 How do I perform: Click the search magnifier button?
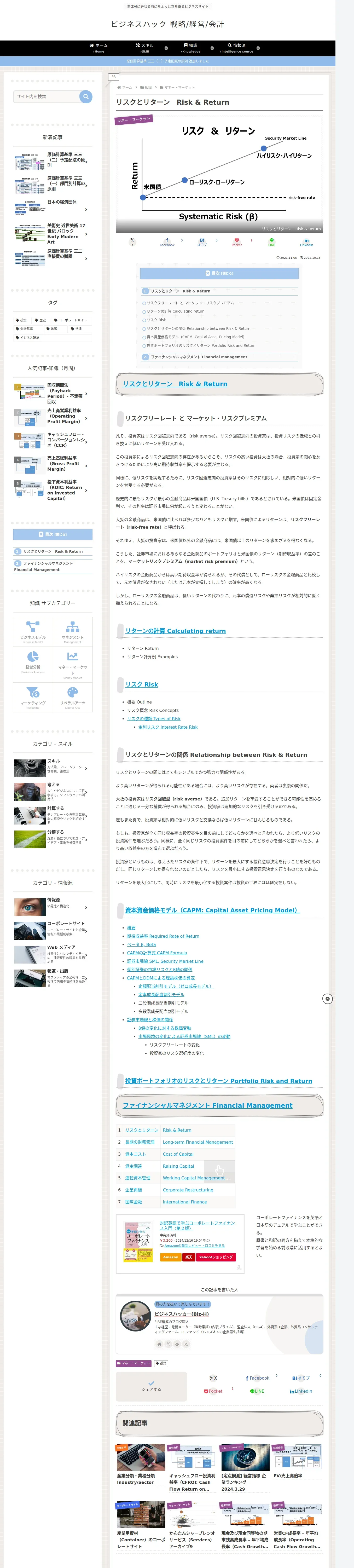tap(86, 96)
